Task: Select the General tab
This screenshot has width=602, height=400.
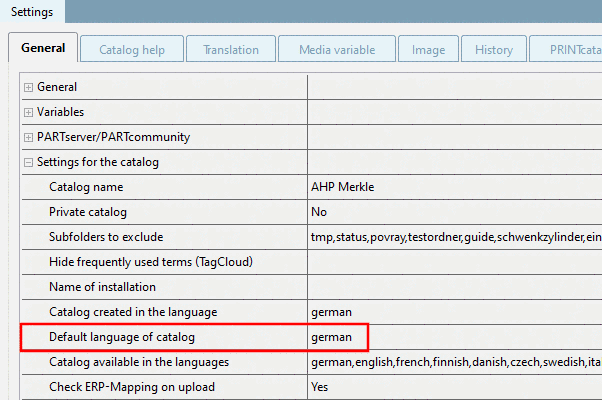Action: [x=43, y=48]
